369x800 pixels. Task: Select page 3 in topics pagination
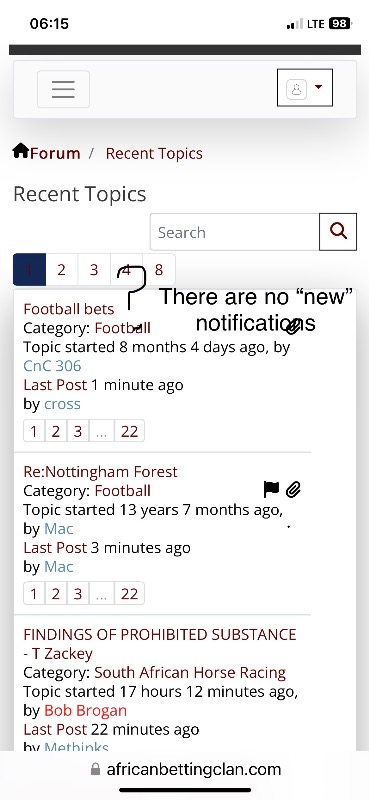tap(94, 269)
